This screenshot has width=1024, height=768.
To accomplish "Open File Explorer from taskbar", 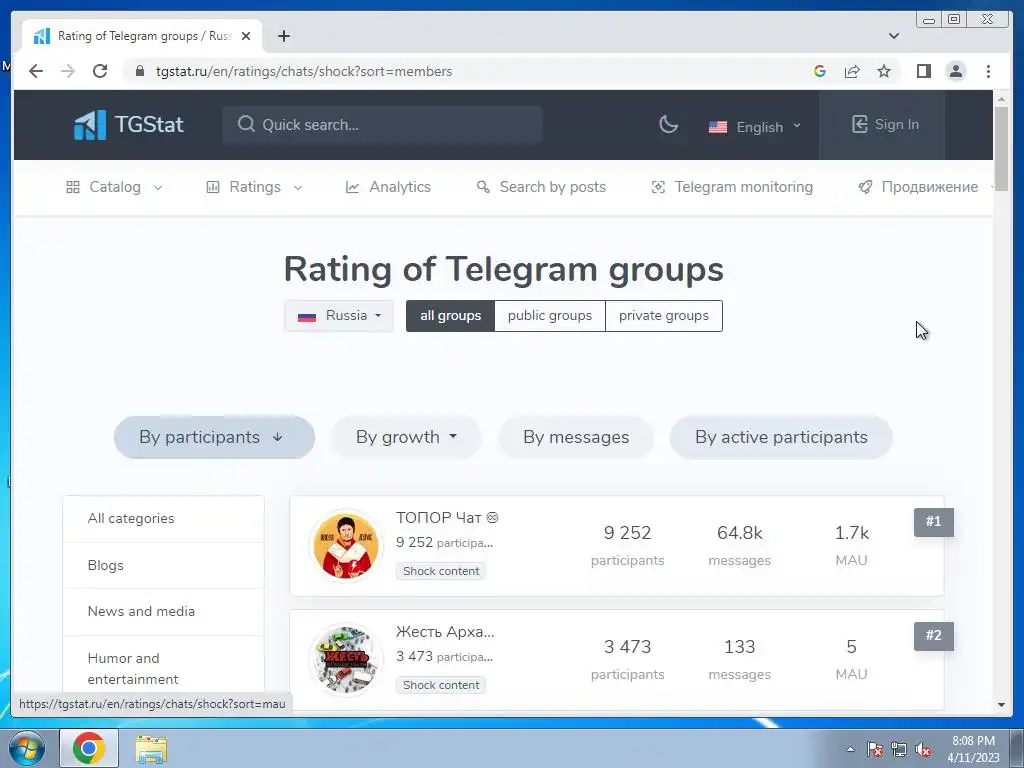I will (x=151, y=748).
